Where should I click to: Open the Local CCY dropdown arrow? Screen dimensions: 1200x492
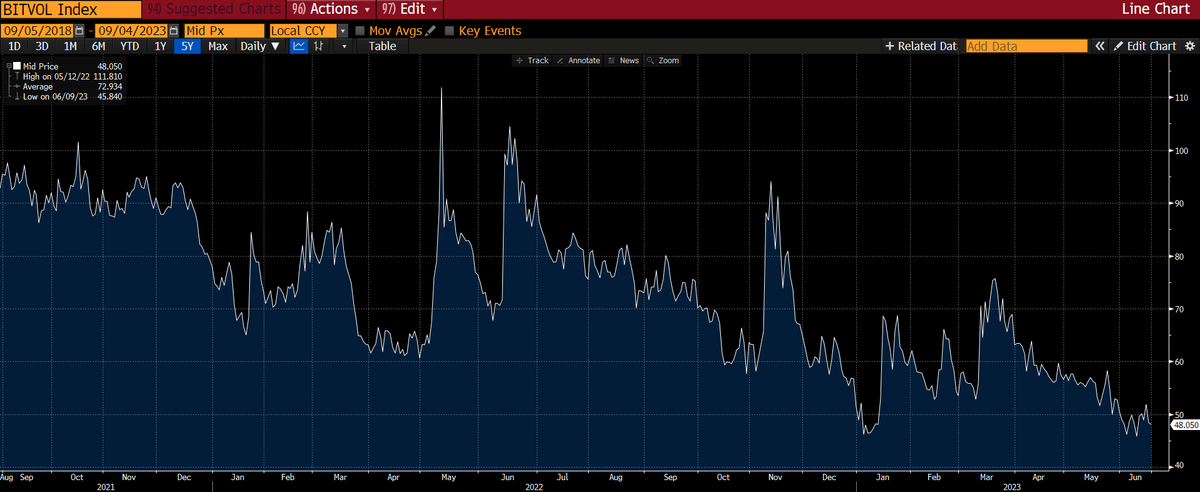point(342,31)
